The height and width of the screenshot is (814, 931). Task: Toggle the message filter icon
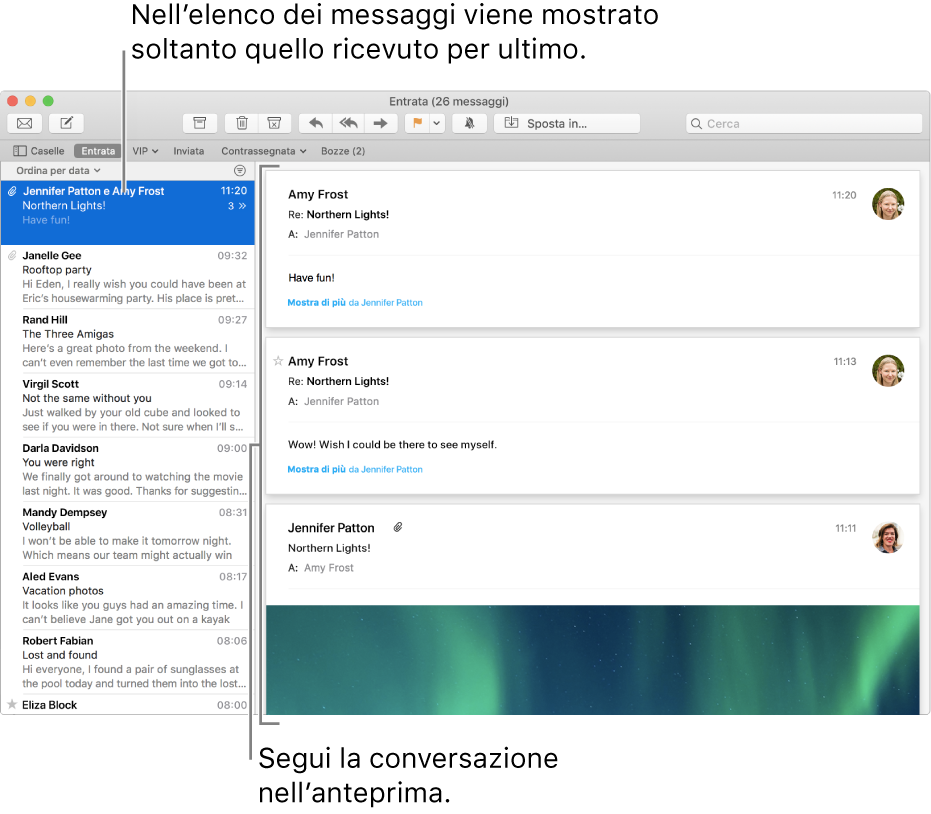240,170
